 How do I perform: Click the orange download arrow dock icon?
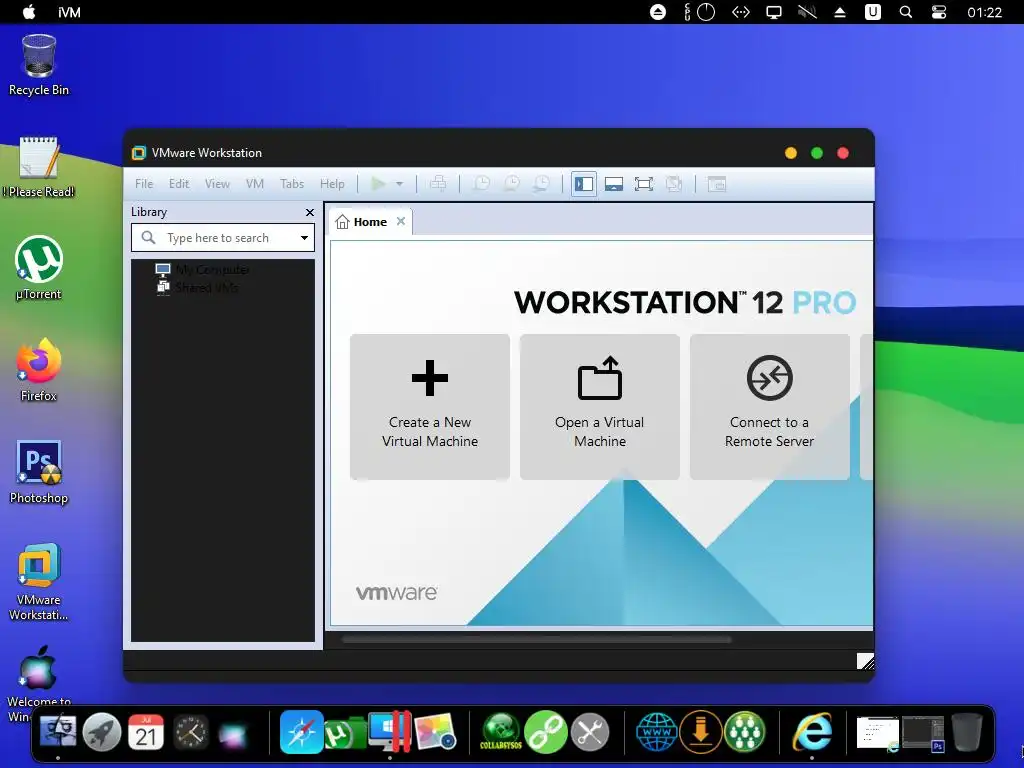pos(701,732)
